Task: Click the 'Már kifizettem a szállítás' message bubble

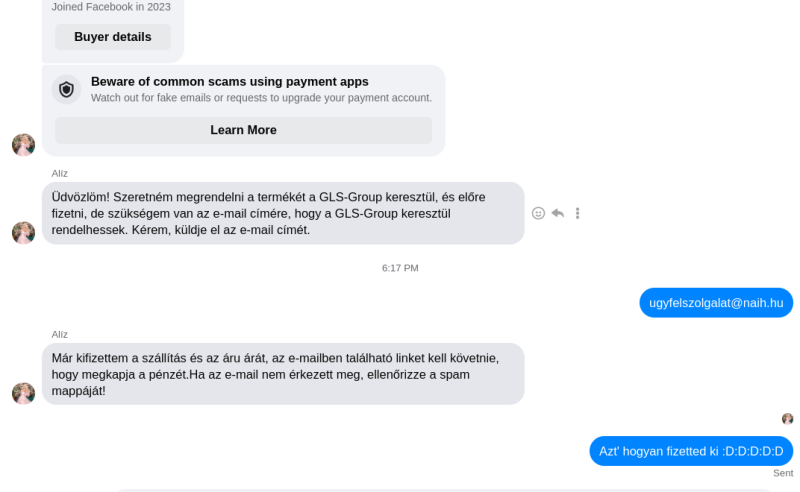Action: [x=283, y=374]
